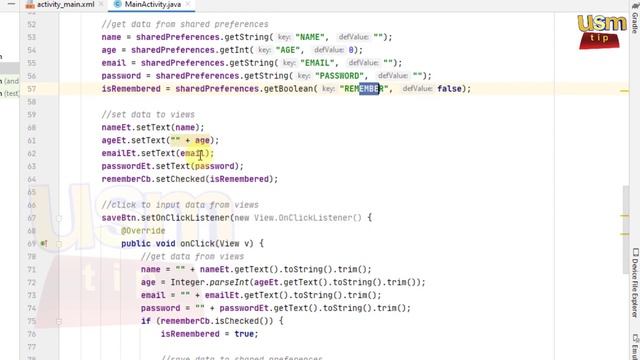The image size is (640, 360).
Task: Select the MainActivity.java editor tab
Action: [152, 4]
